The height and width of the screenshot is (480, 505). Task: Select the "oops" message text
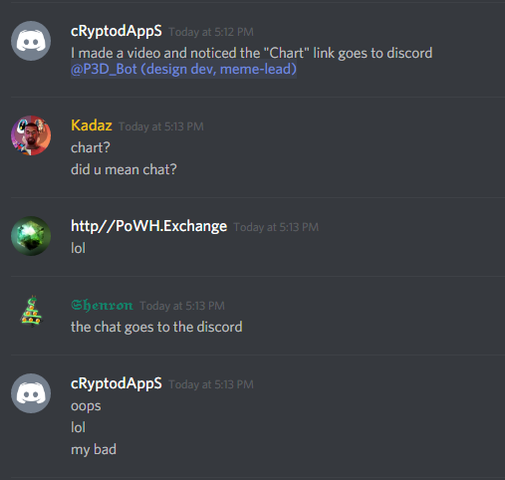click(x=86, y=406)
